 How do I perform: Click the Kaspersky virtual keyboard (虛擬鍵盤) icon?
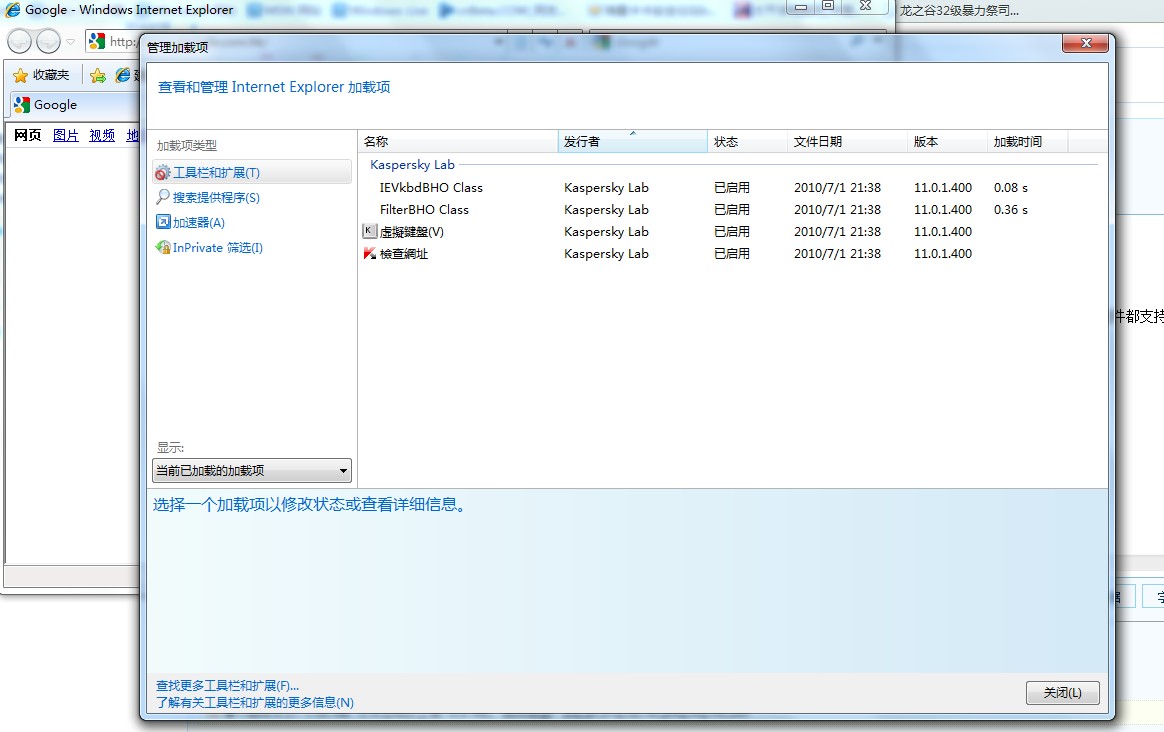(x=369, y=231)
